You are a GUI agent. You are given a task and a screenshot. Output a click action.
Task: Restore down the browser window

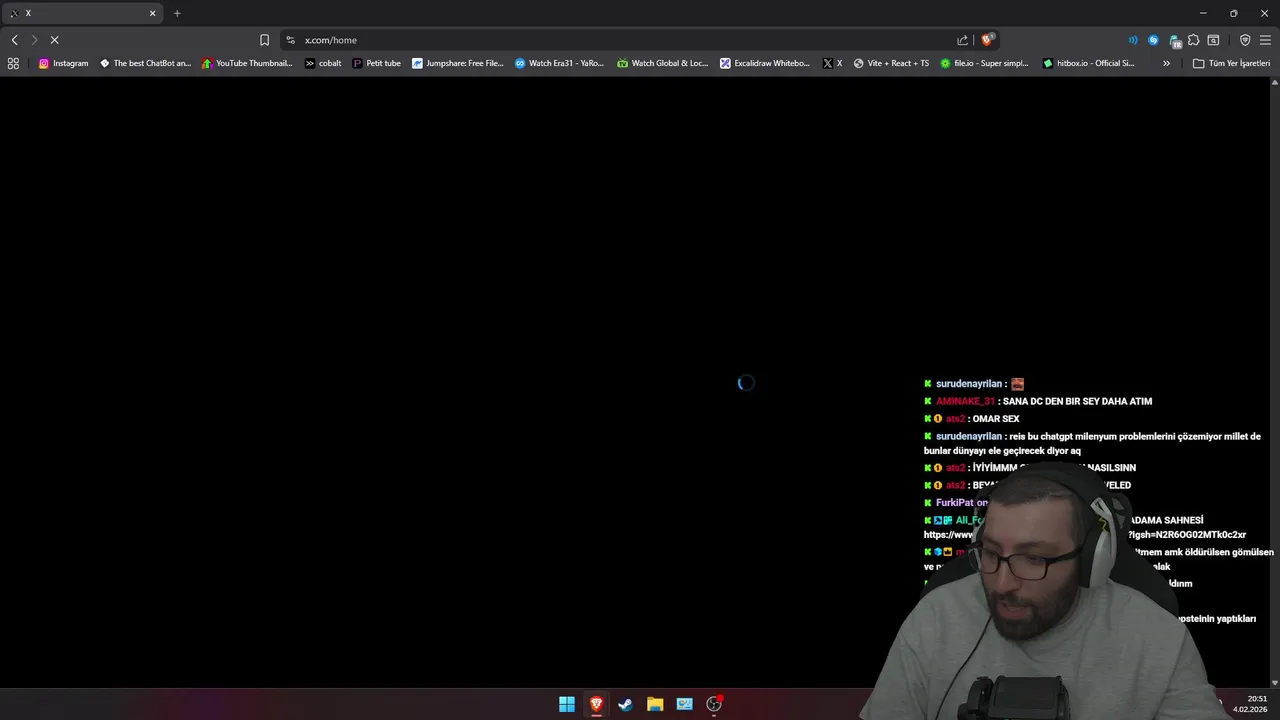point(1233,13)
